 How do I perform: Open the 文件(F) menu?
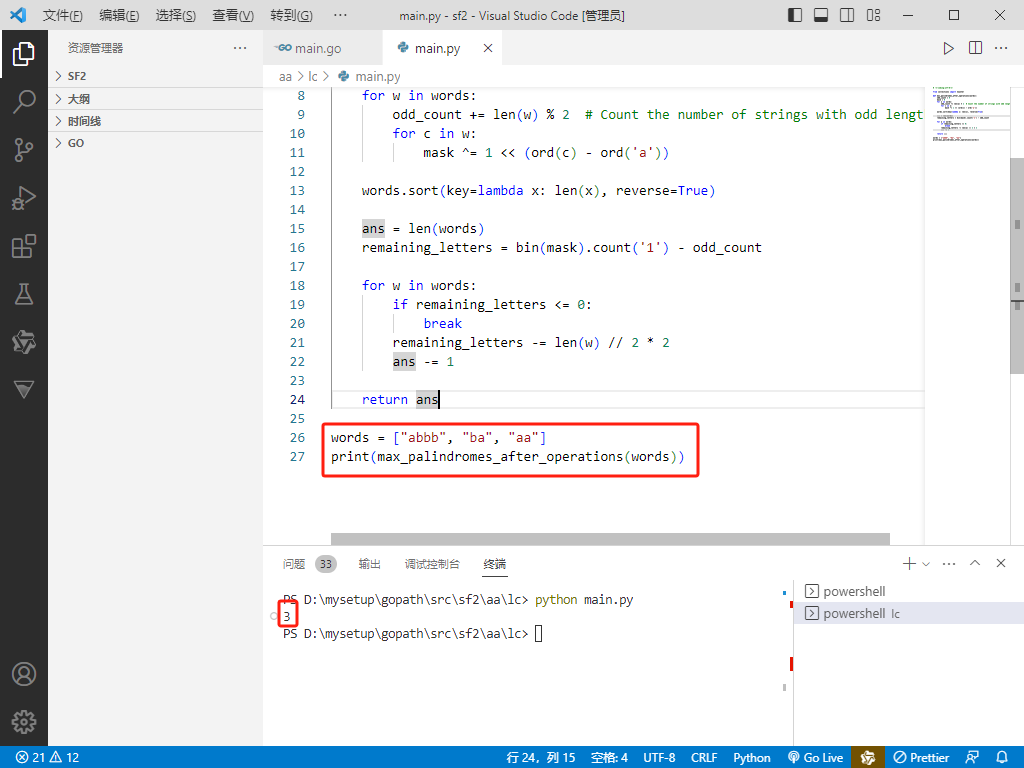[63, 15]
